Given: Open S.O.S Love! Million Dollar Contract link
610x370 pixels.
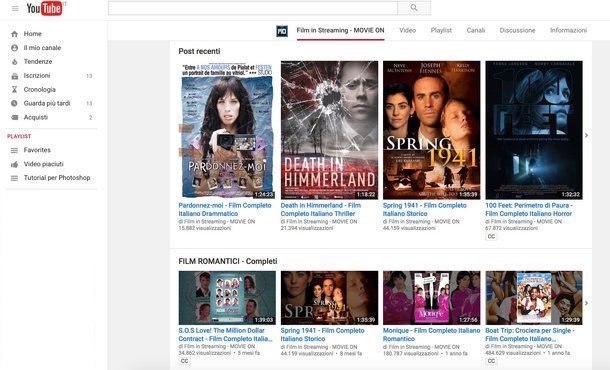Looking at the screenshot, I should (226, 335).
